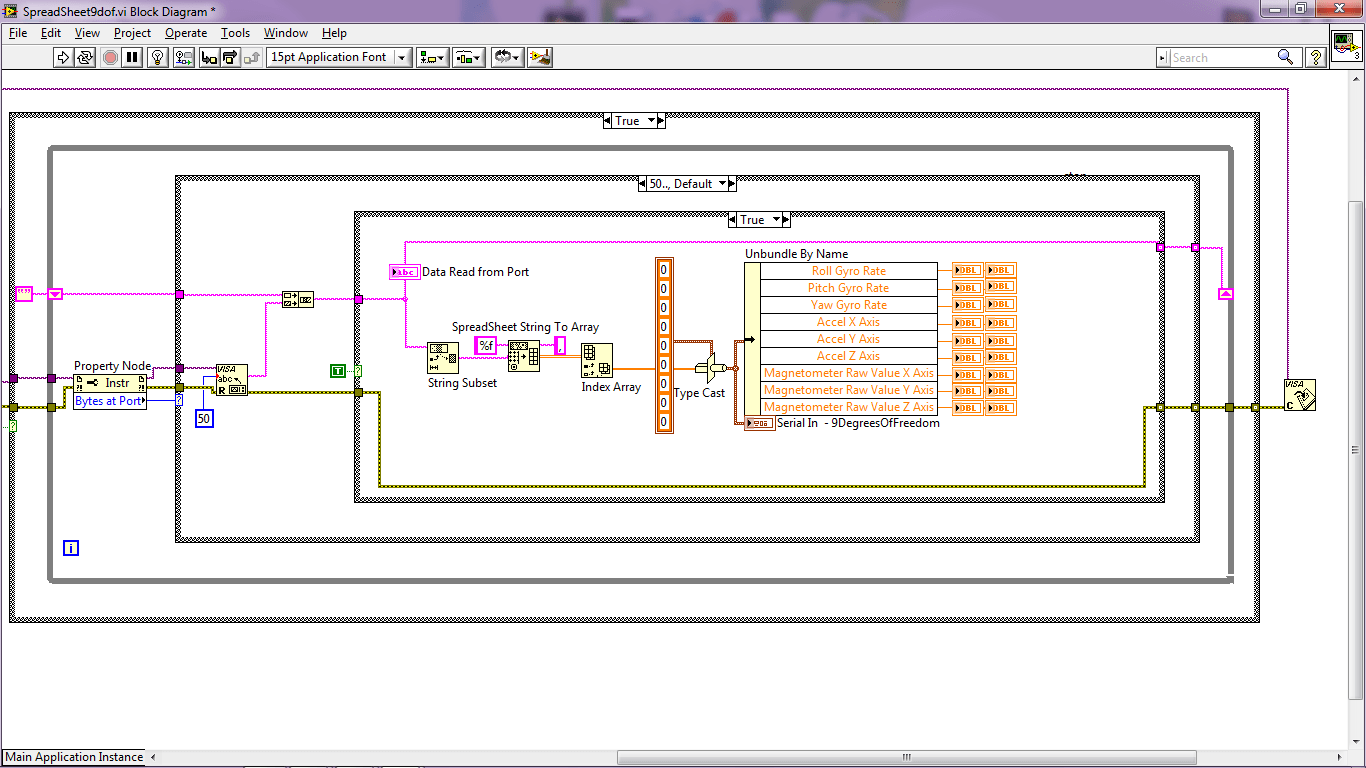Click the Accel Z Axis unbundle element

pyautogui.click(x=849, y=356)
